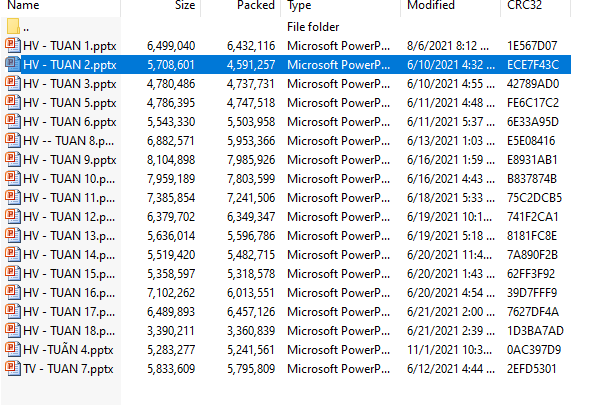
Task: Select the file HV - TUAN 6.pptx
Action: [x=69, y=121]
